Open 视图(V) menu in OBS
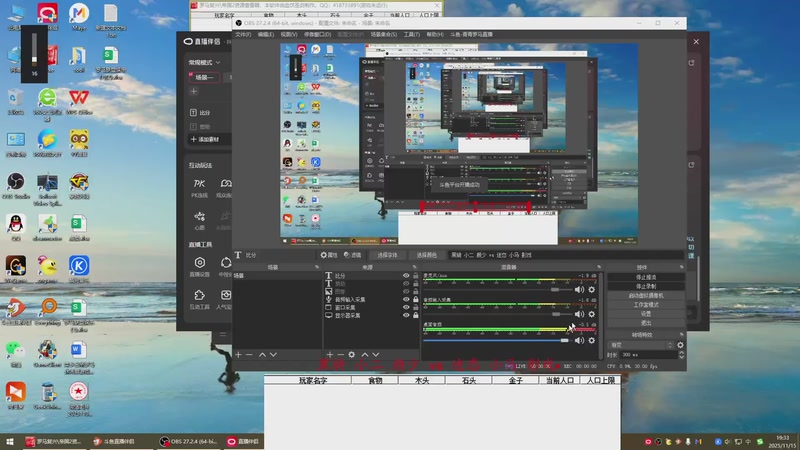The width and height of the screenshot is (800, 450). [289, 34]
